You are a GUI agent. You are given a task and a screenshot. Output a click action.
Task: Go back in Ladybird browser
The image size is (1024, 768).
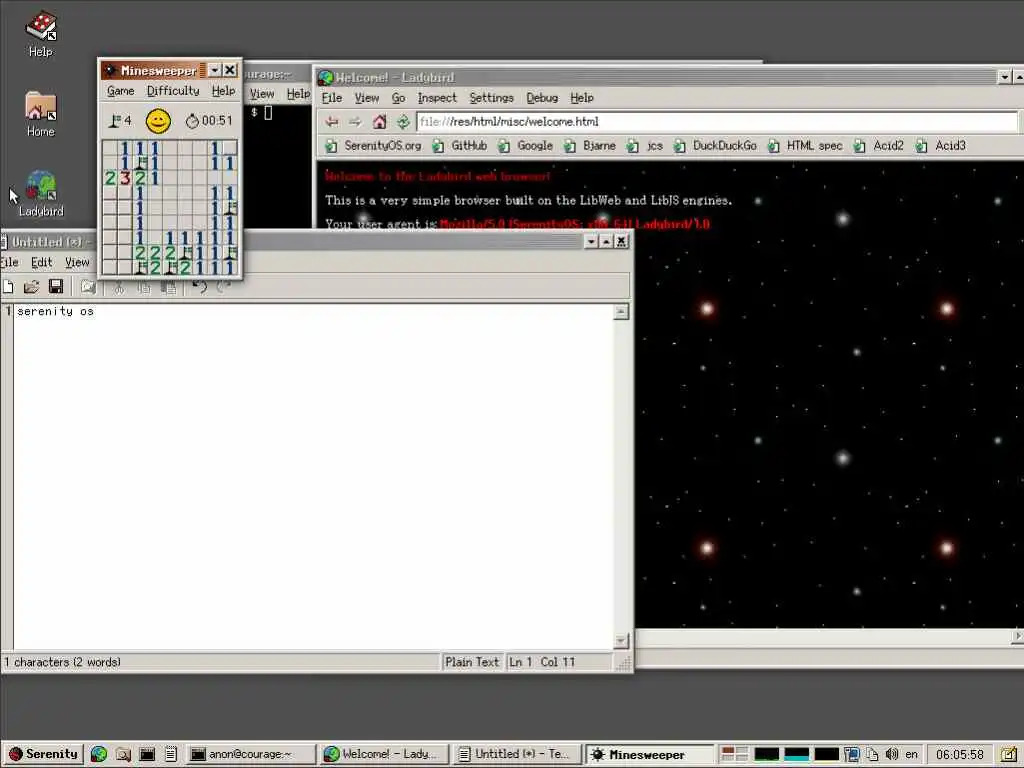tap(332, 121)
